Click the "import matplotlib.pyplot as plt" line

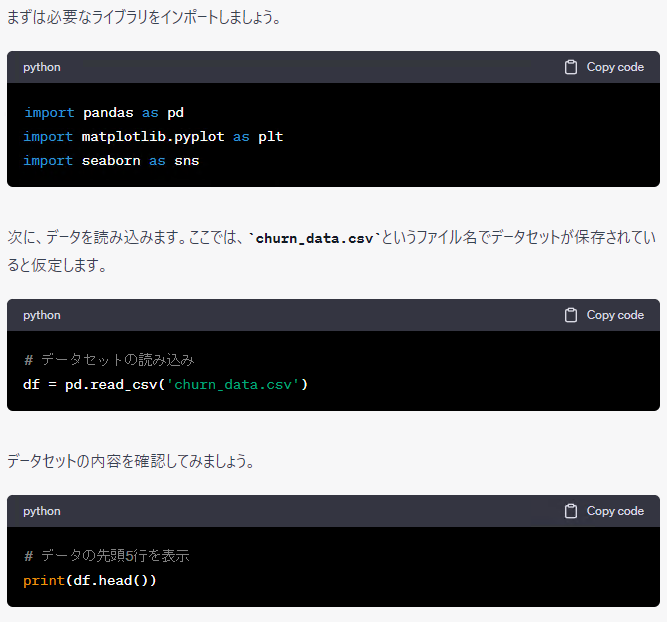153,136
